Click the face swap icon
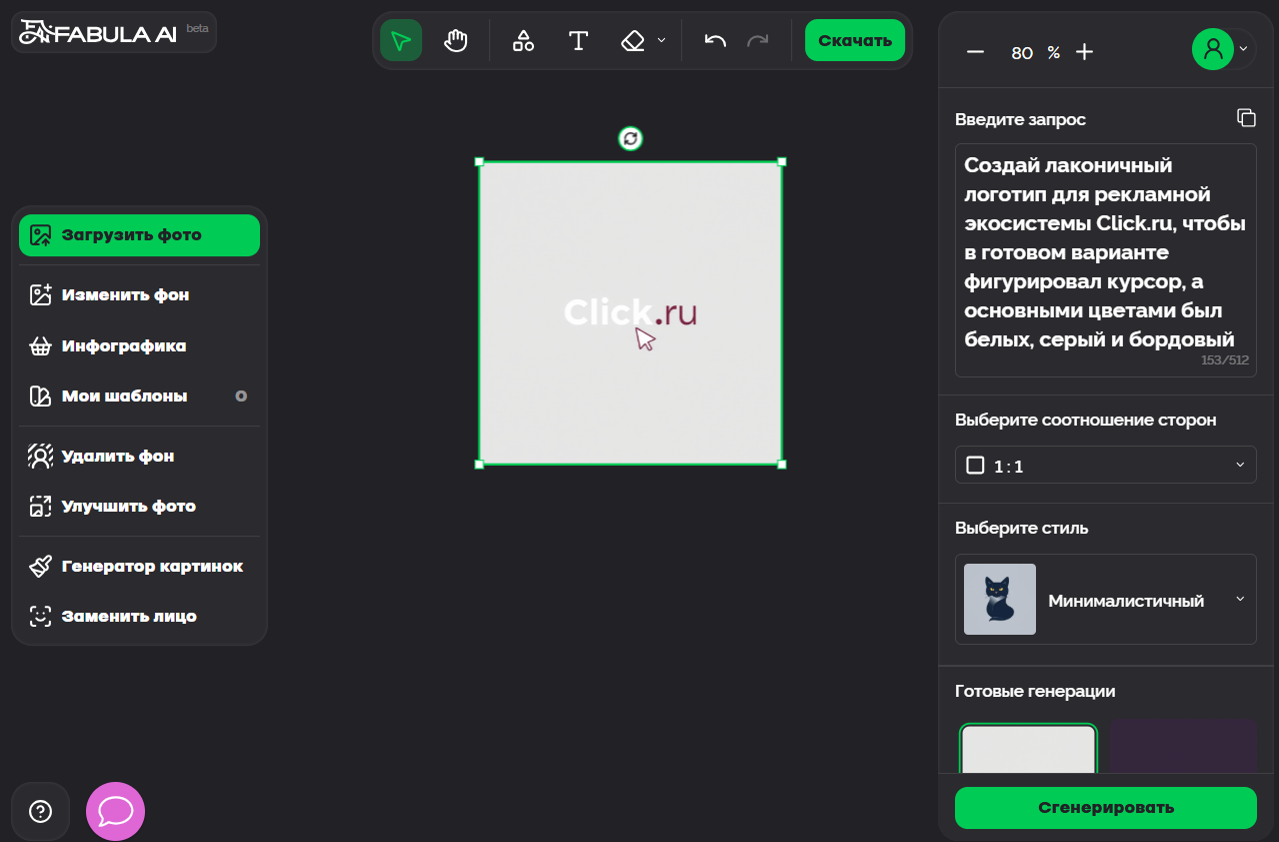This screenshot has height=842, width=1279. point(40,616)
